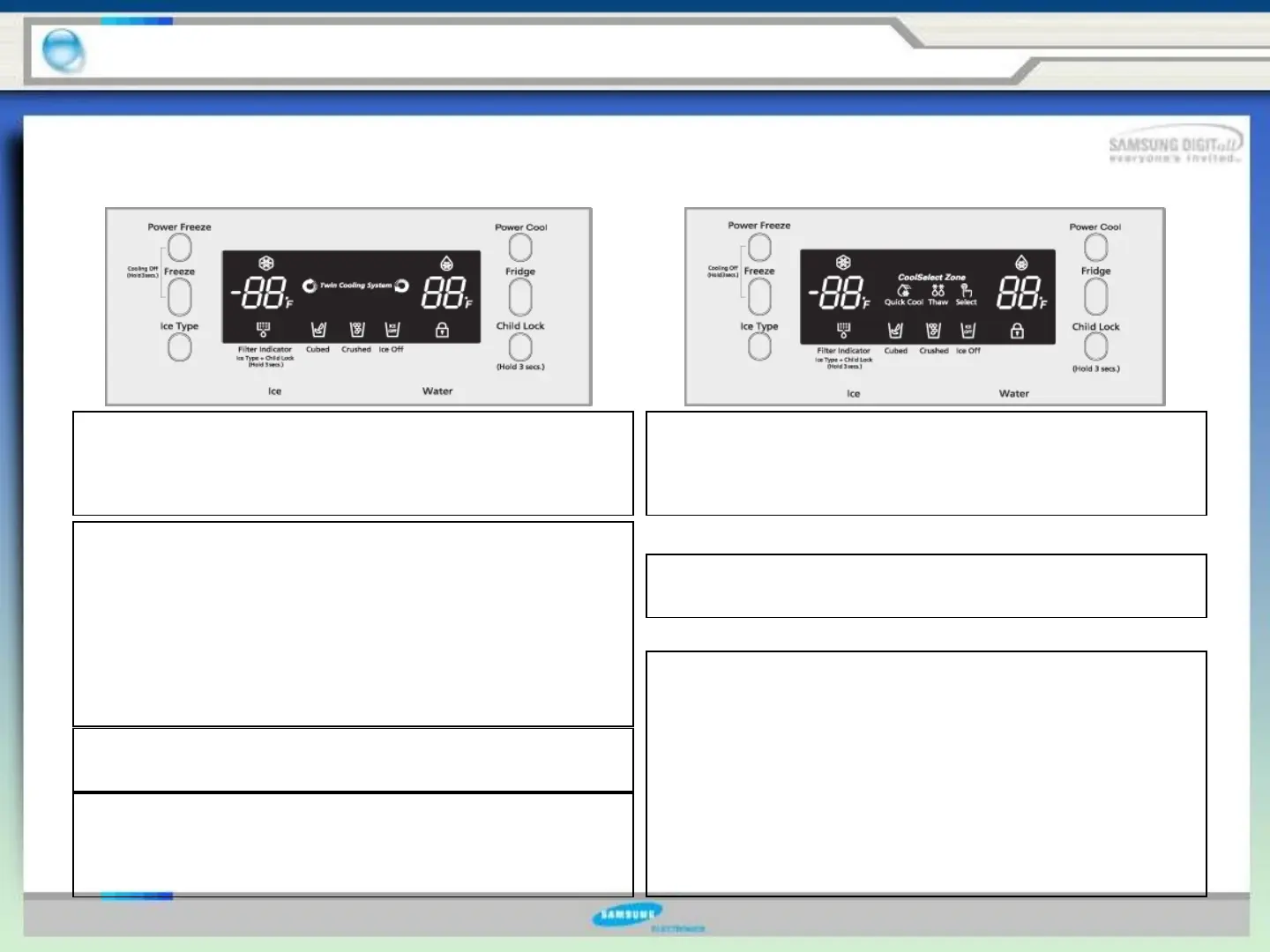This screenshot has width=1270, height=952.
Task: Click fridge droplet icon on Twin Cooling panel
Action: 447,264
